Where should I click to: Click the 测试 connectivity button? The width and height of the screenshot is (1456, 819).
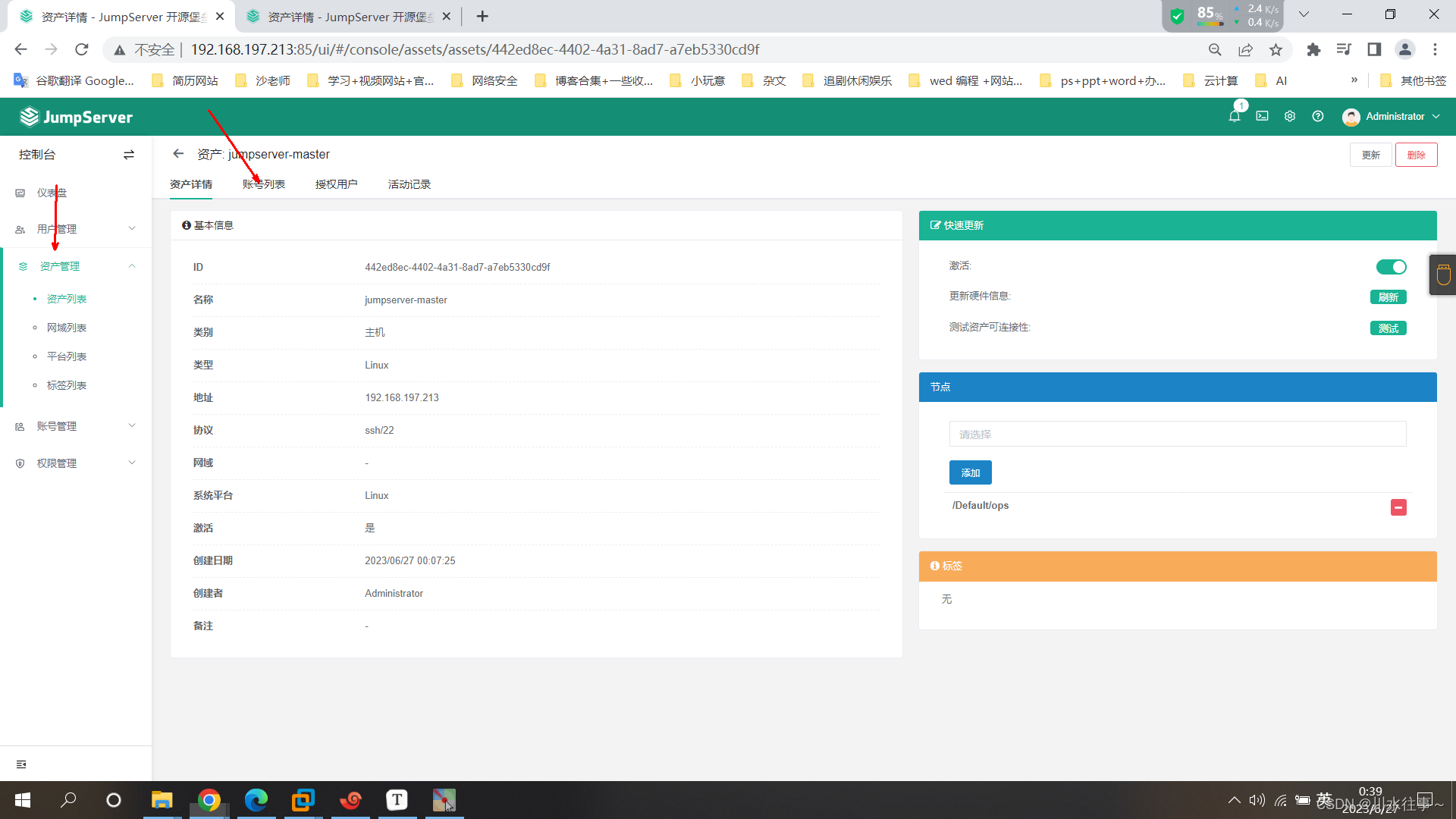(1388, 328)
